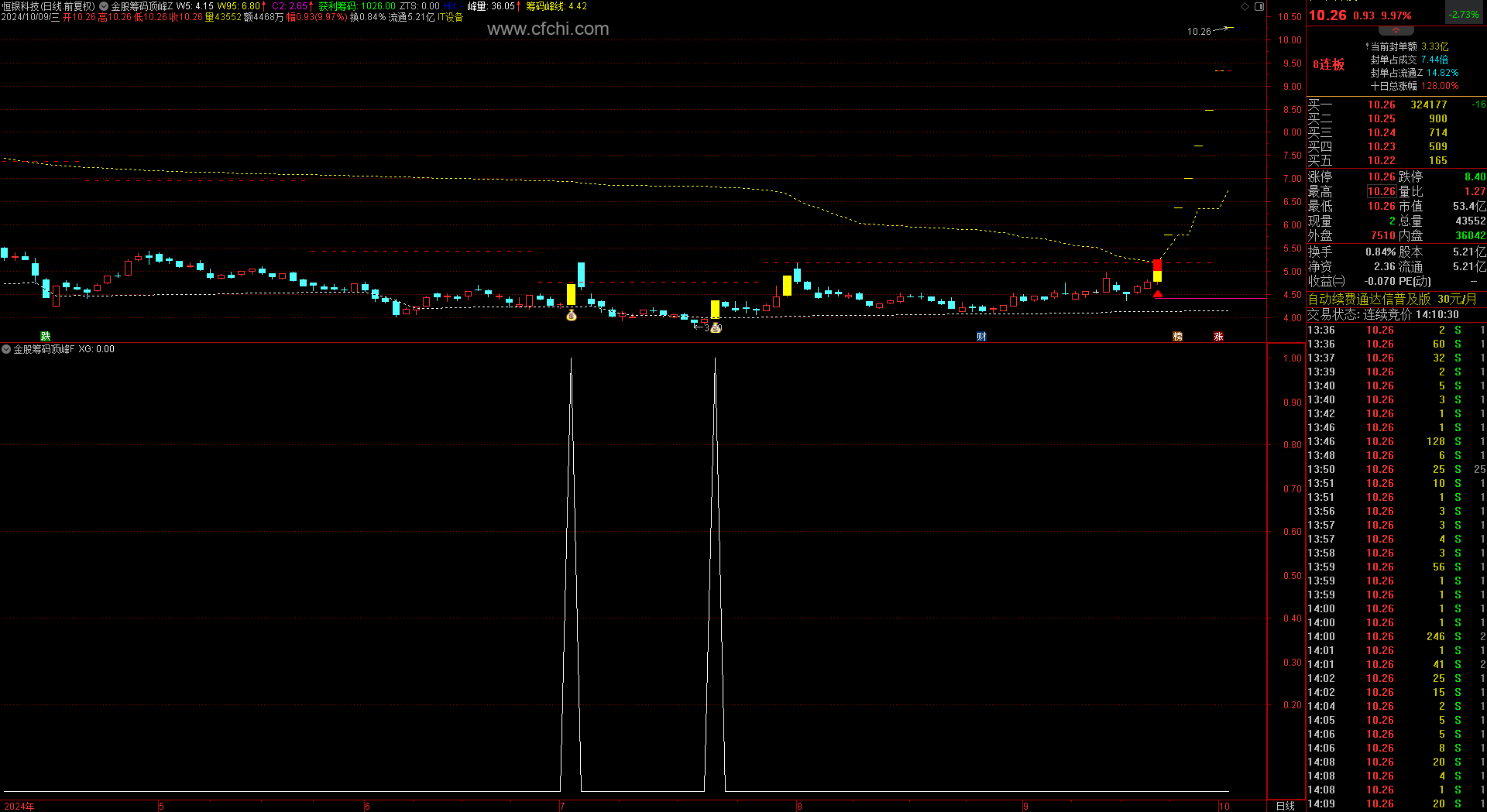The image size is (1487, 812).
Task: Click the money bag icon near the -3 label
Action: point(716,327)
